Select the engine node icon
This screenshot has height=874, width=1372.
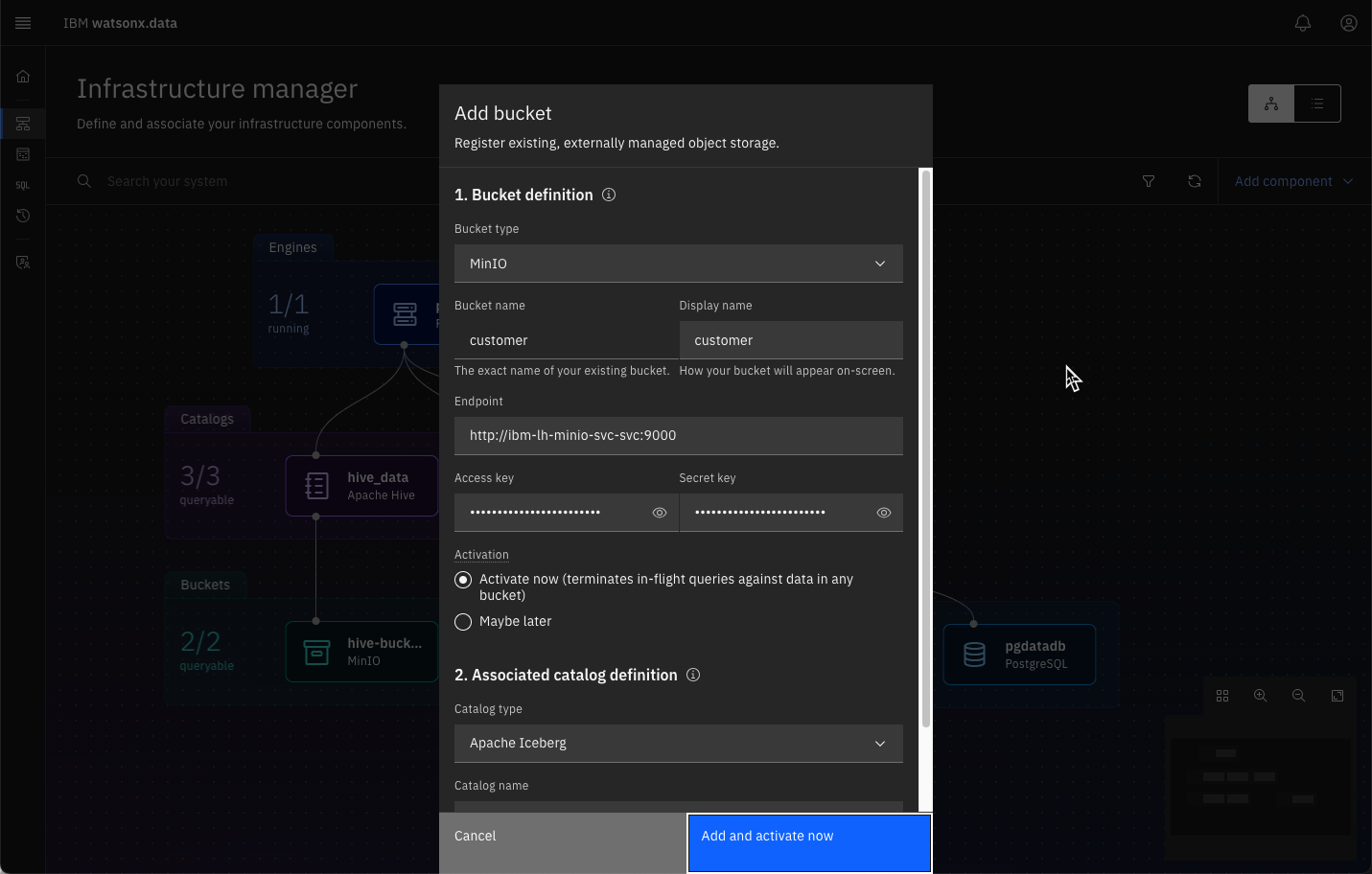406,314
